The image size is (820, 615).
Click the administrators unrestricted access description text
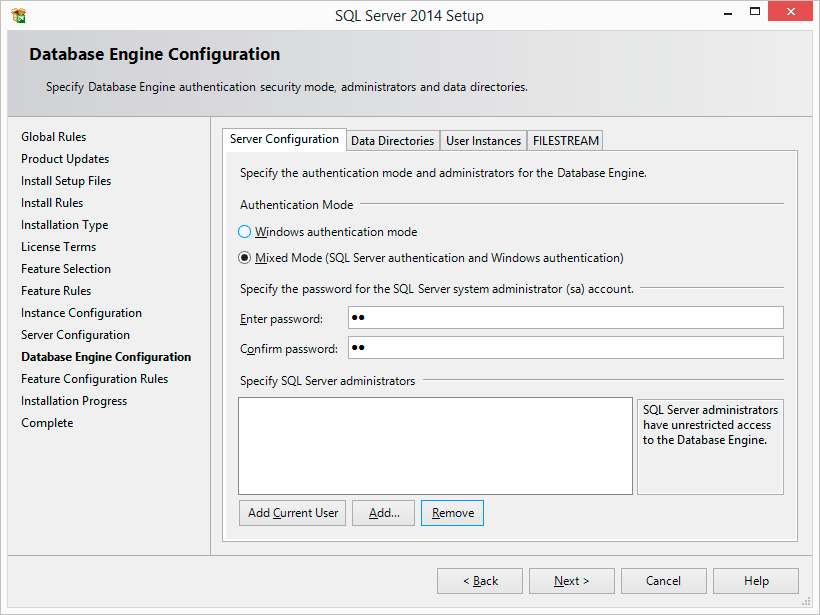710,425
